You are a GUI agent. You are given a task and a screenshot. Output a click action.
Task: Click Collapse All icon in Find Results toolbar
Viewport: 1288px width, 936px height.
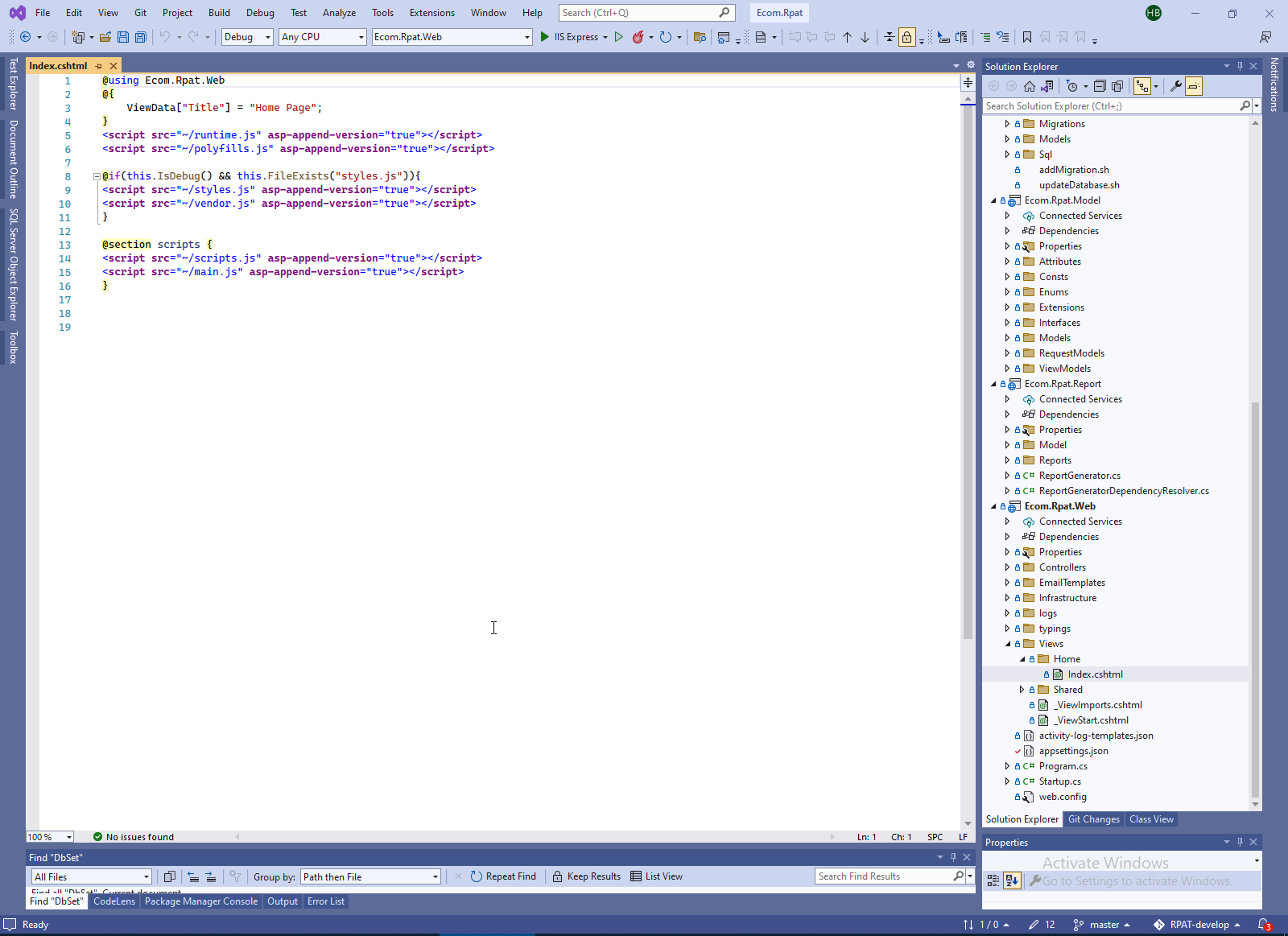193,876
